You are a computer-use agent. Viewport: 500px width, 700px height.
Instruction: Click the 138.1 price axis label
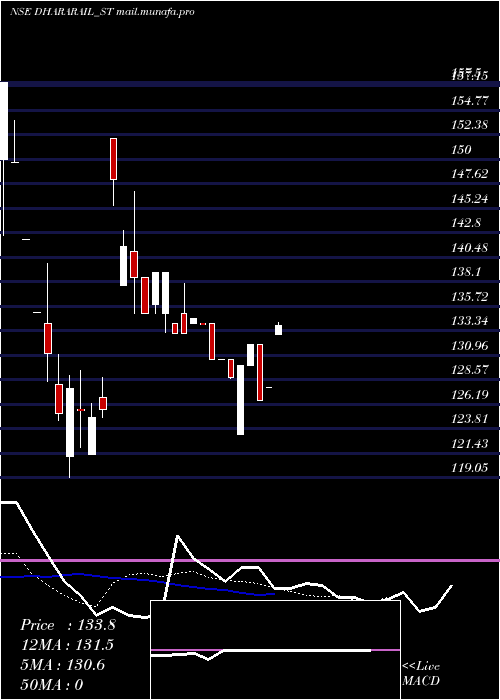466,271
